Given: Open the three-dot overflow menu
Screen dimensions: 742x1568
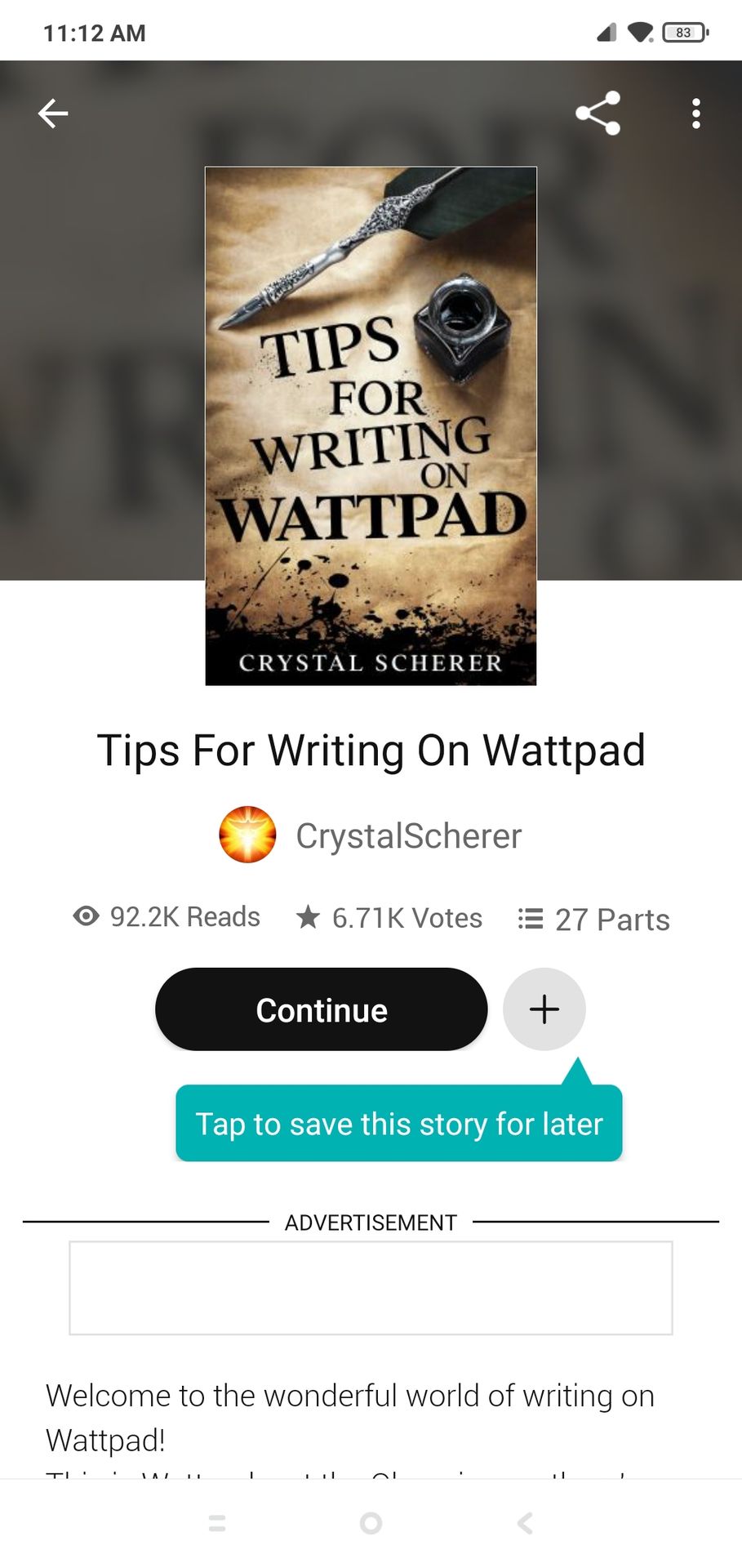Looking at the screenshot, I should [695, 114].
